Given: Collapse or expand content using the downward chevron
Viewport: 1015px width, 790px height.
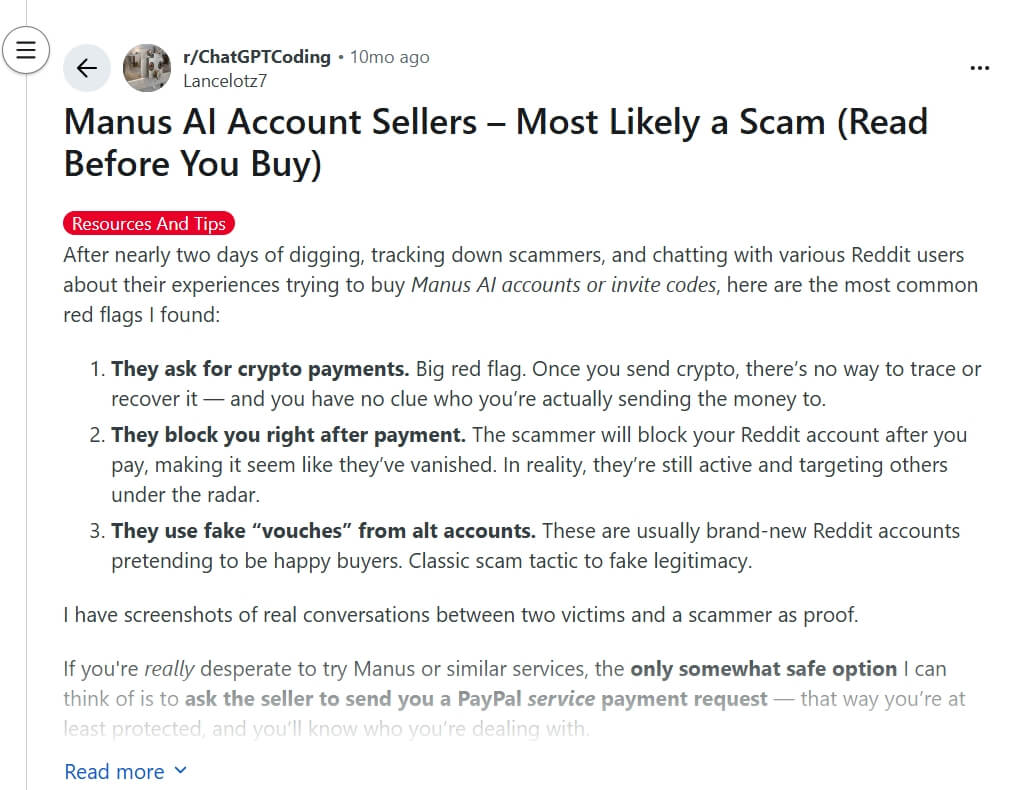Looking at the screenshot, I should [180, 771].
